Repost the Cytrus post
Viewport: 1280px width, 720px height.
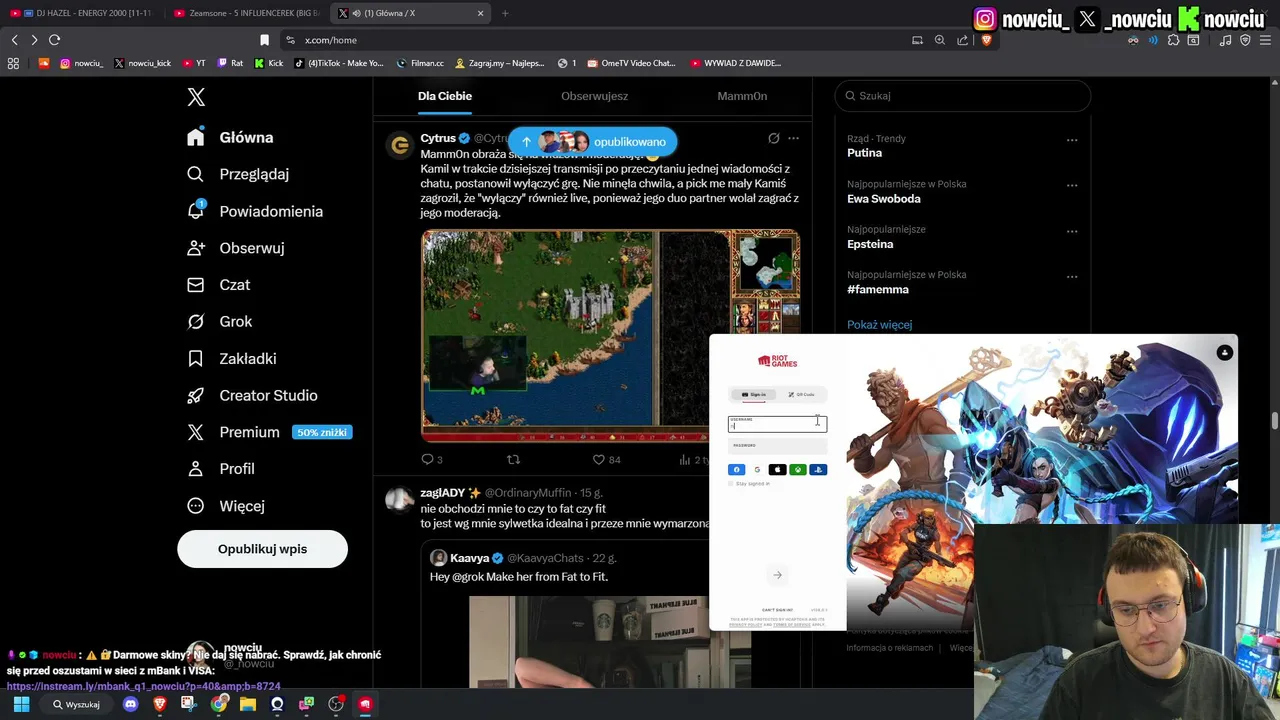coord(513,460)
